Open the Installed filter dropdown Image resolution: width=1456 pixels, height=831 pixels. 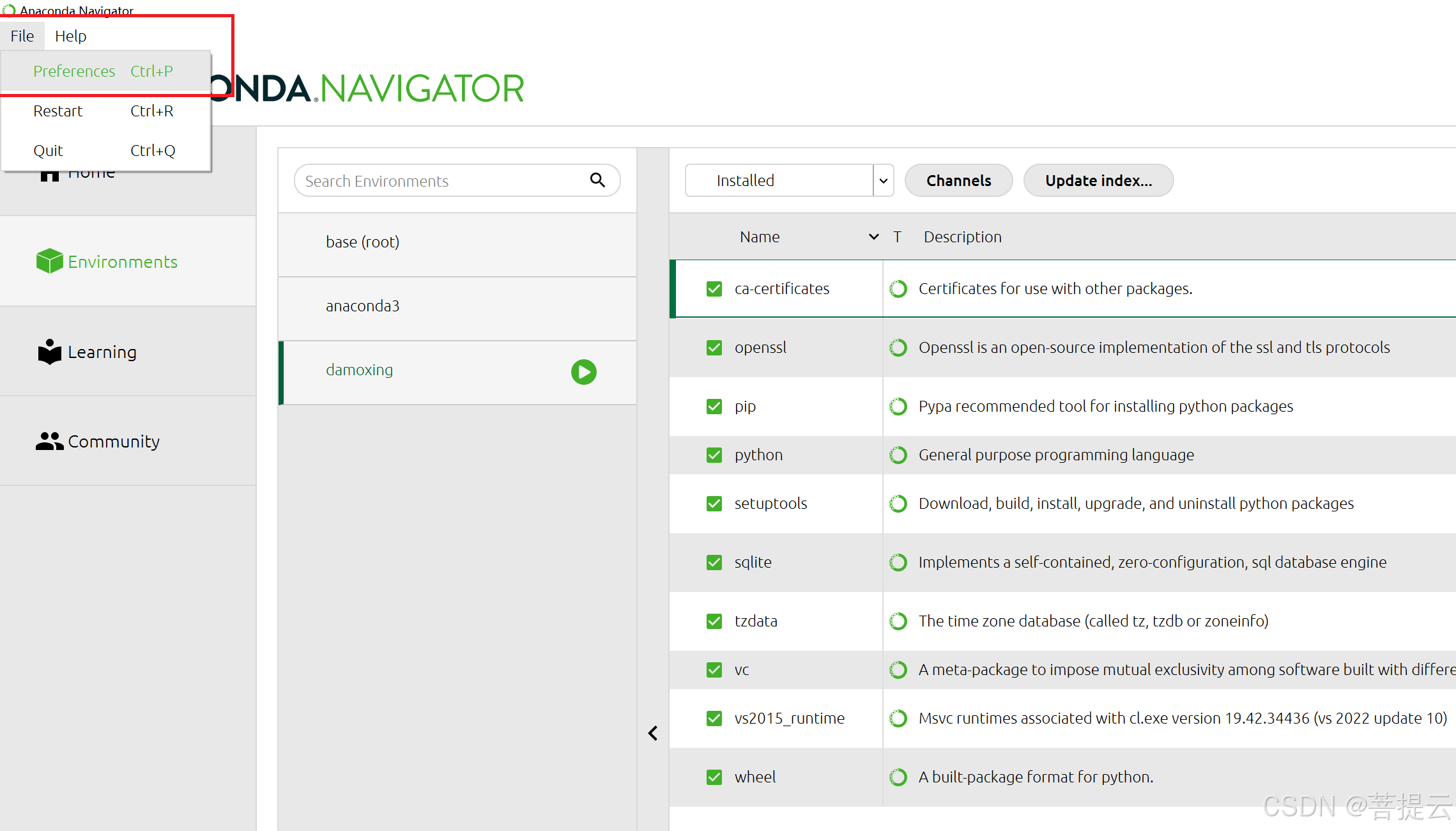tap(883, 181)
